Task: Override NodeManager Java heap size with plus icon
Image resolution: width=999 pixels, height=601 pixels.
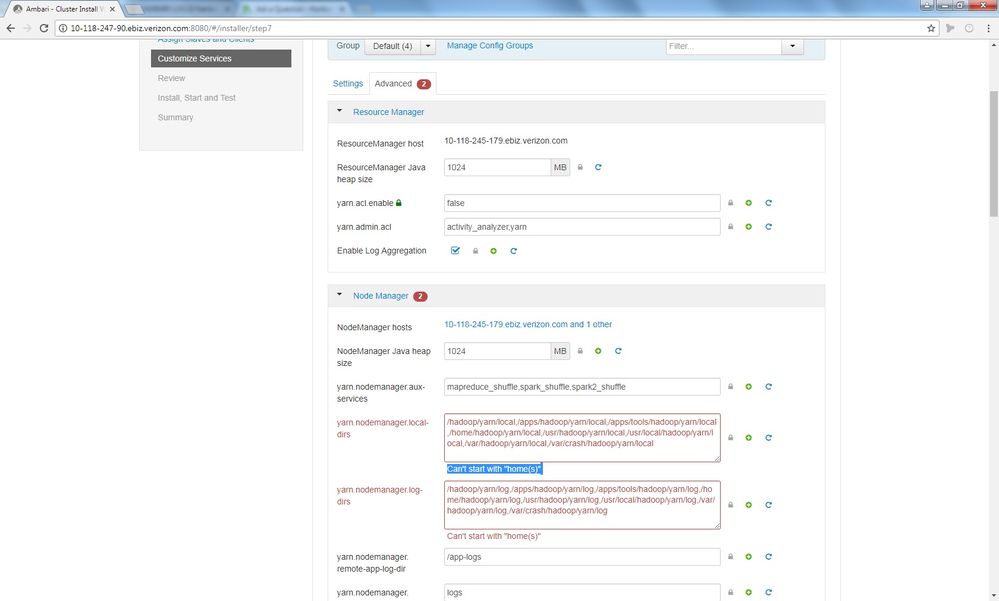Action: click(598, 351)
